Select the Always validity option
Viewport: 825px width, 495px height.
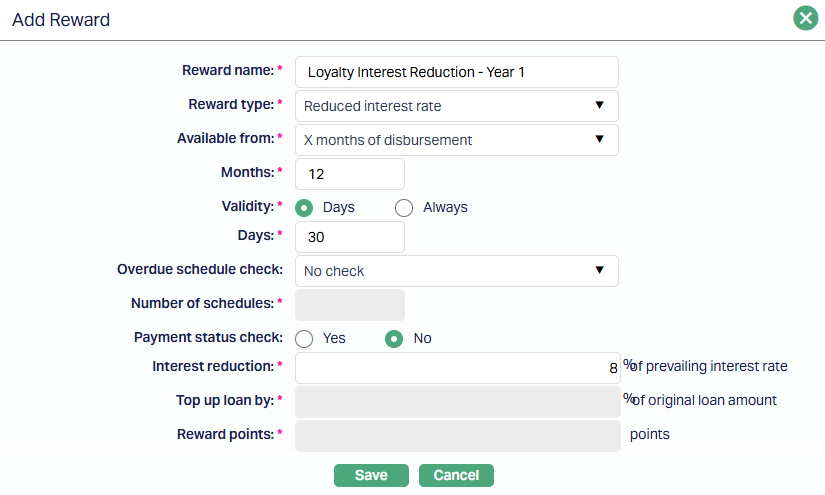tap(404, 208)
